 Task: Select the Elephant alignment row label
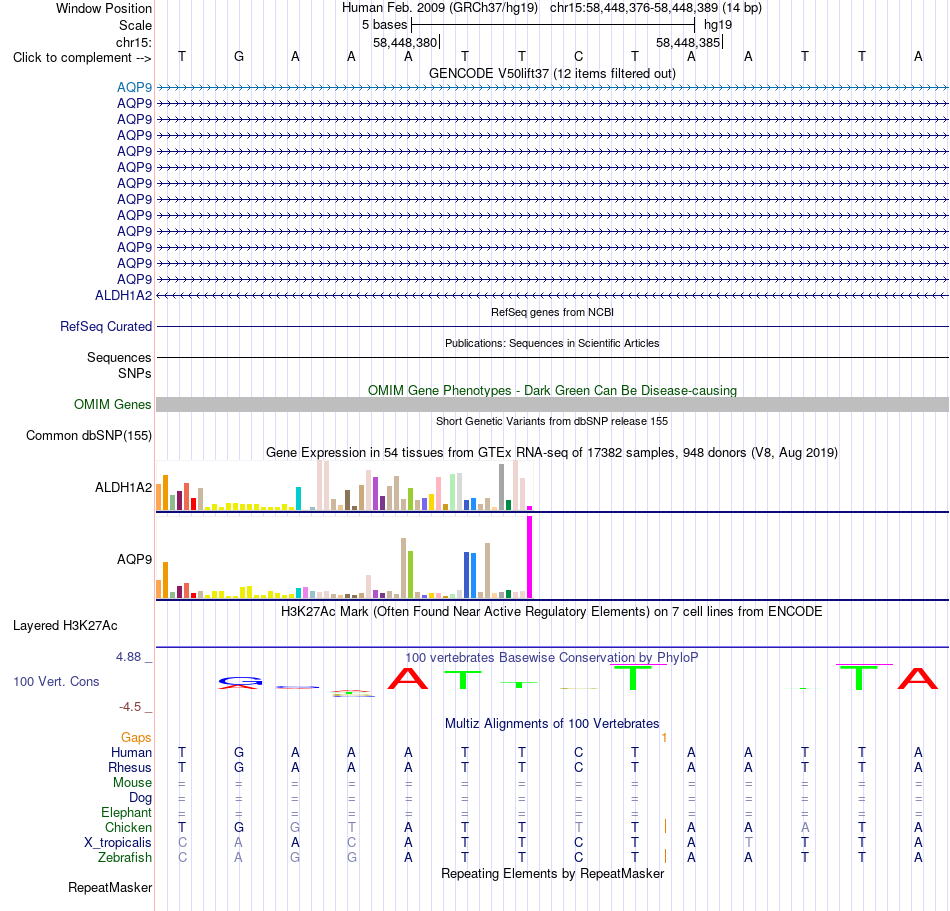tap(126, 812)
